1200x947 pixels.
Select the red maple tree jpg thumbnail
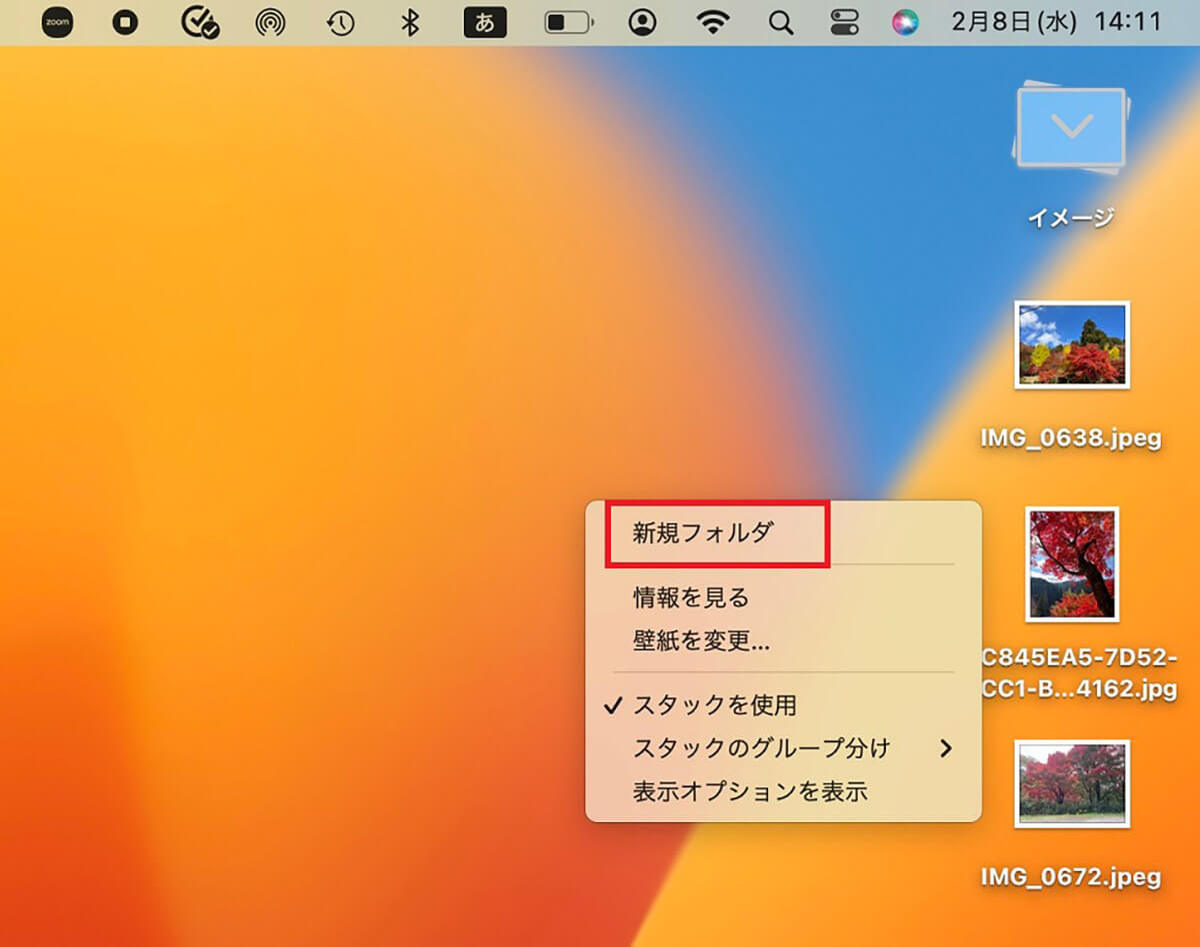1072,564
